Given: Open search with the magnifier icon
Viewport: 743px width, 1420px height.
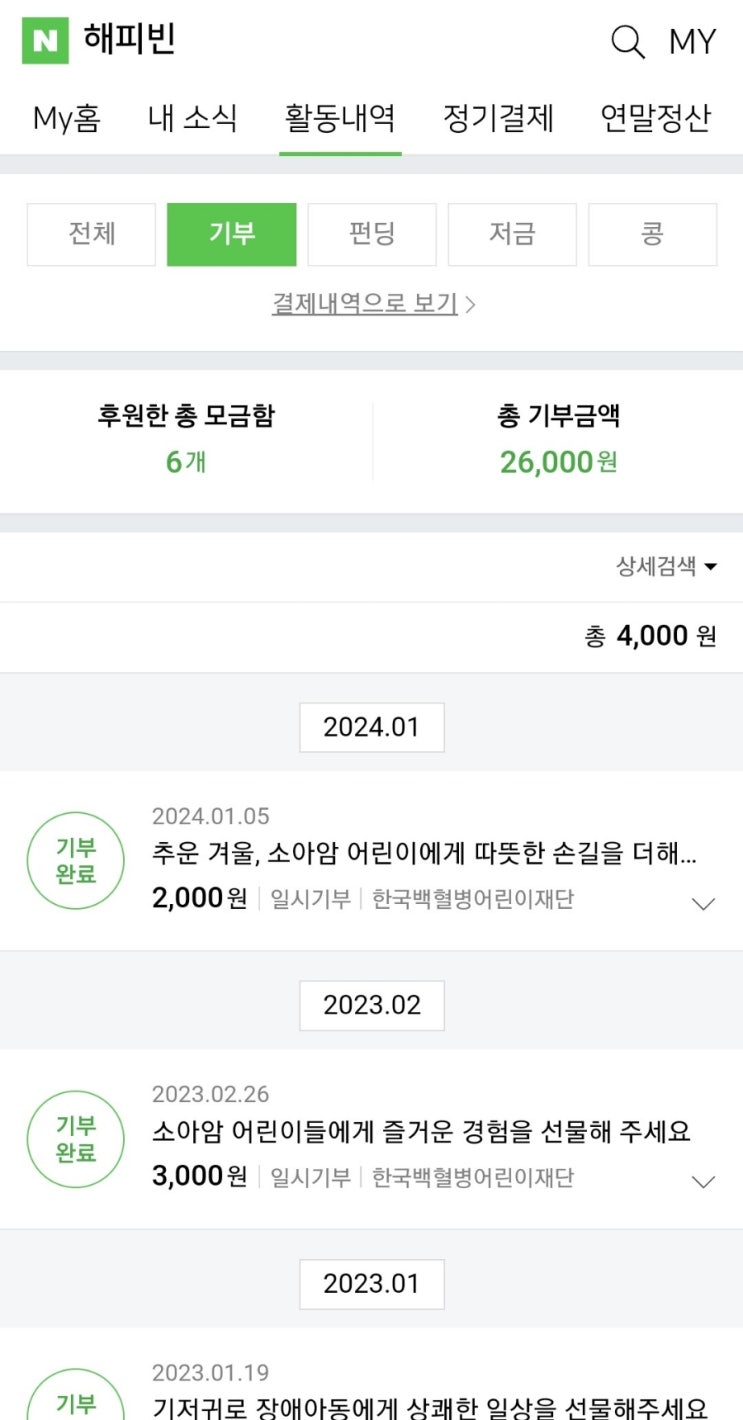Looking at the screenshot, I should [x=628, y=42].
